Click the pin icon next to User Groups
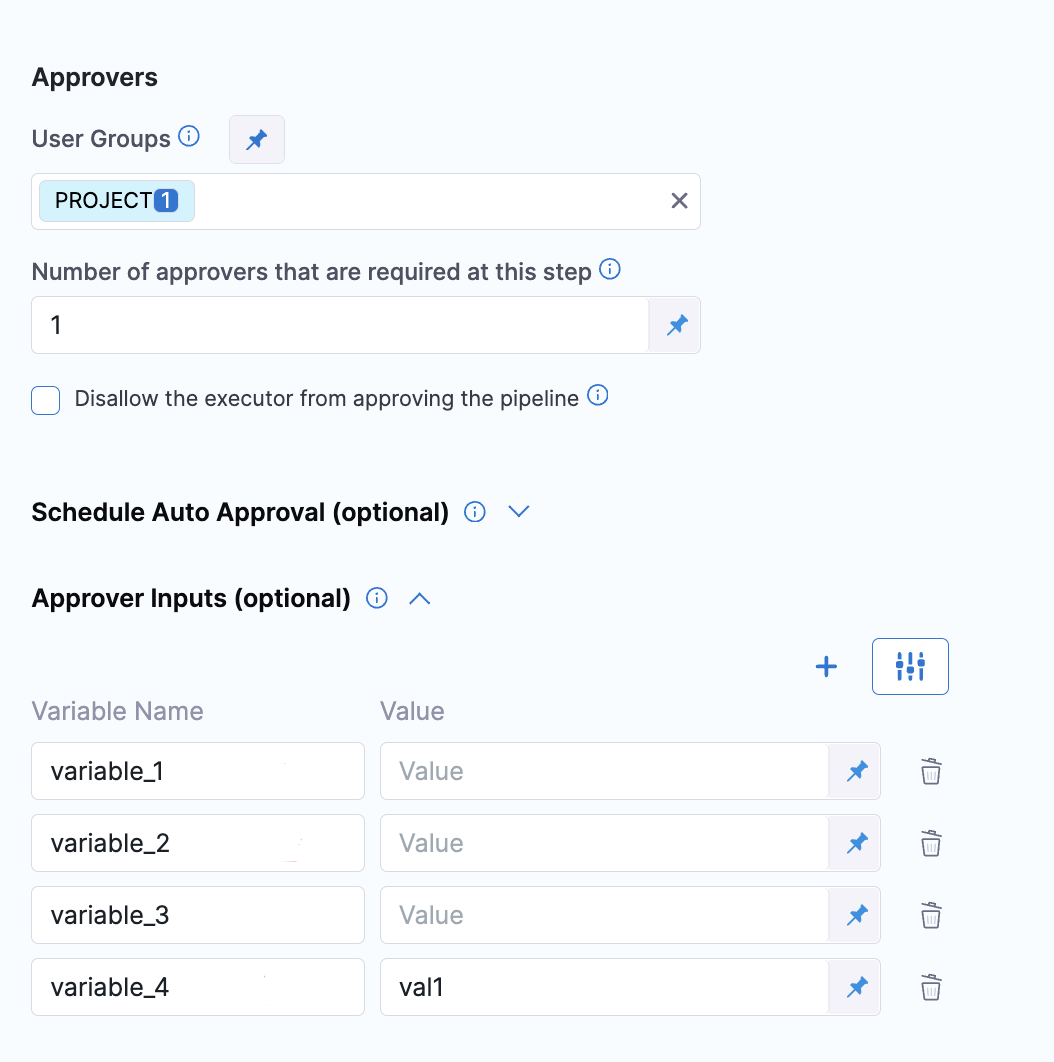 click(257, 140)
